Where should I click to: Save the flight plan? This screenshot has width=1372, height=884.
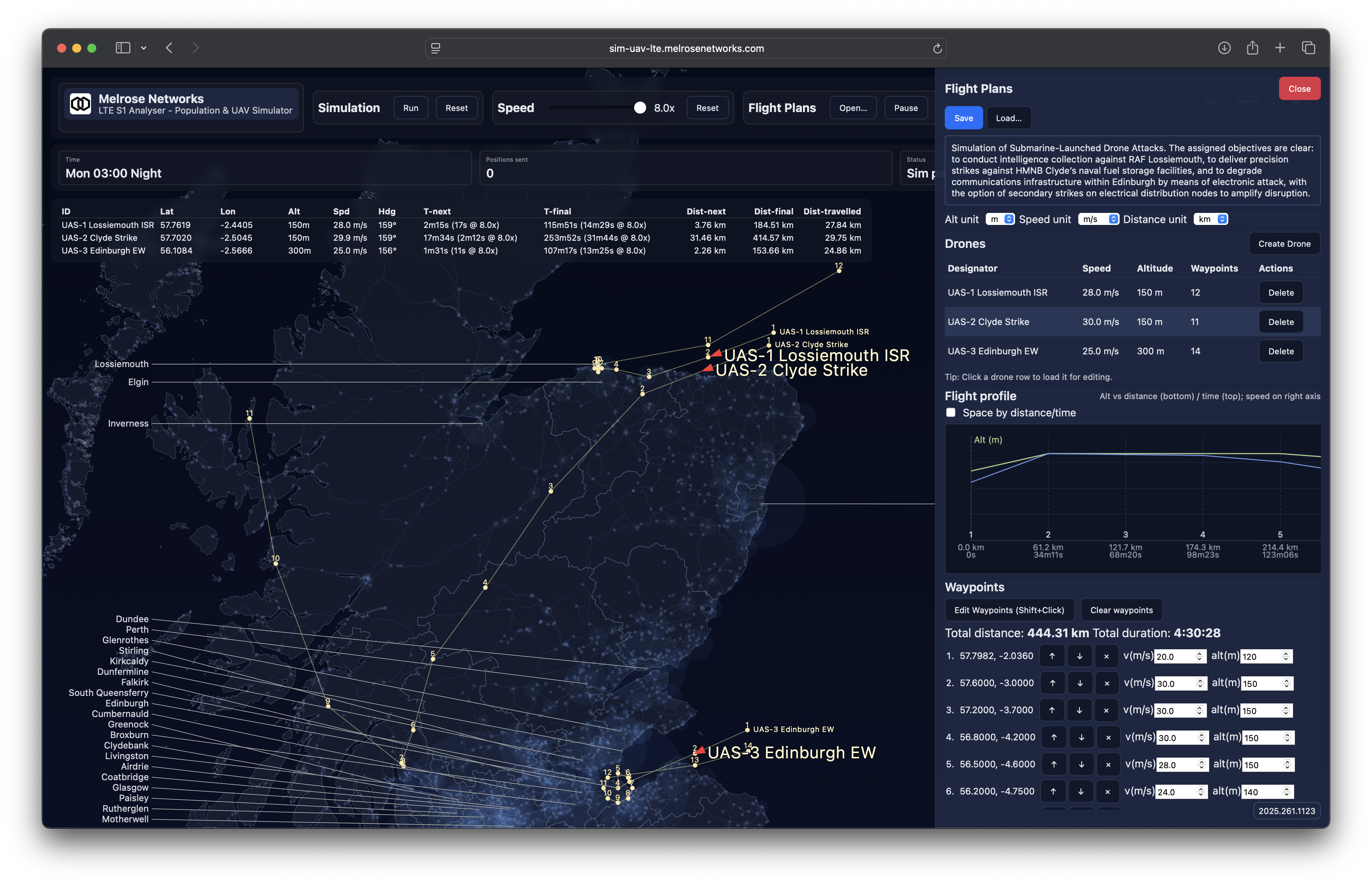(x=964, y=118)
